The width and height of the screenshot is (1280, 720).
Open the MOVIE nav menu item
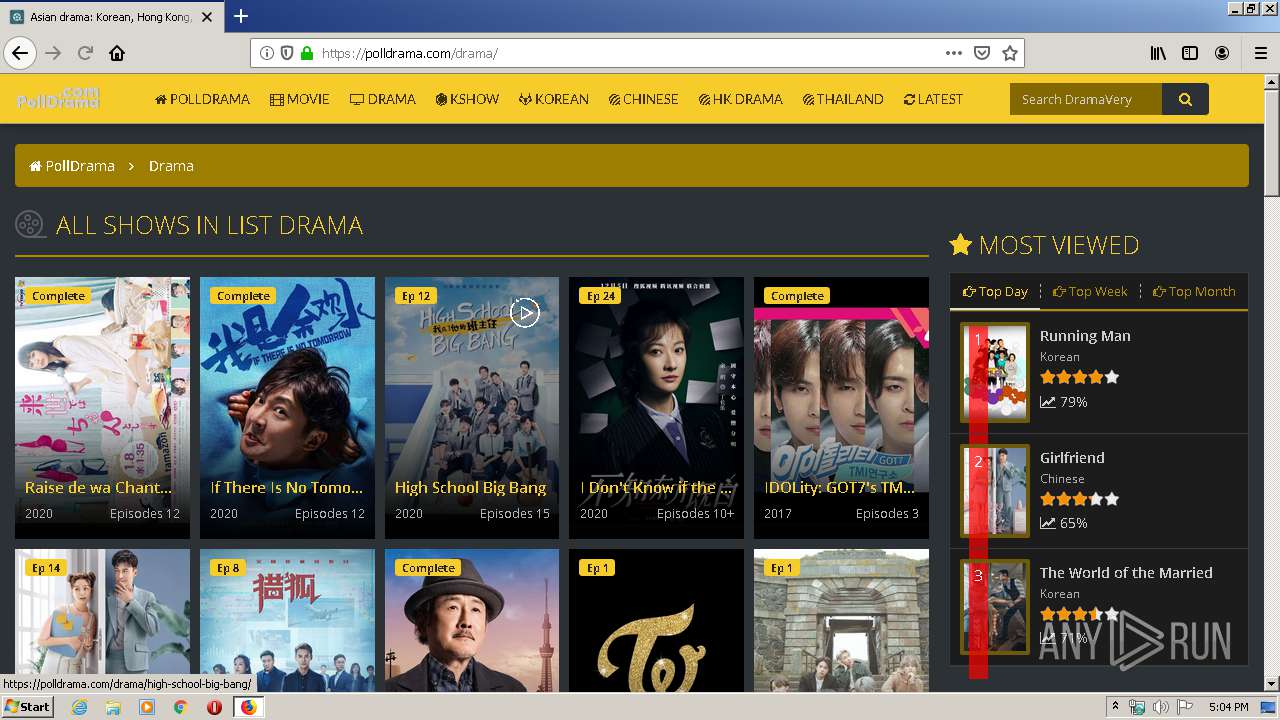pyautogui.click(x=300, y=99)
